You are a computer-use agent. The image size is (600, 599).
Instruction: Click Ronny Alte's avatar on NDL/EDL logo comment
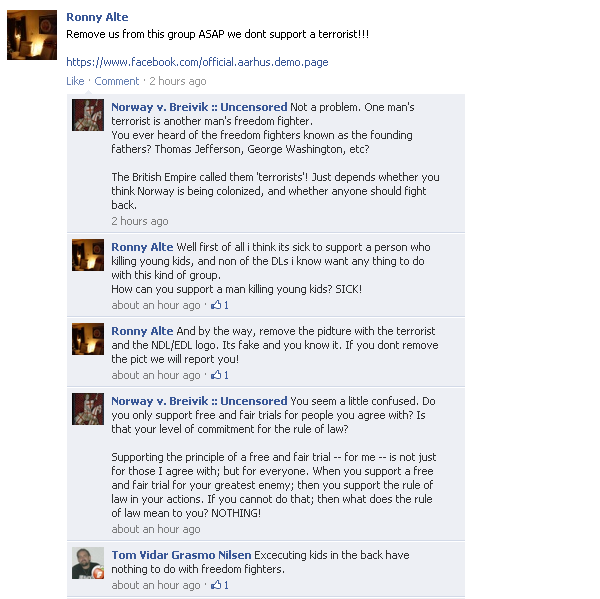(x=88, y=339)
